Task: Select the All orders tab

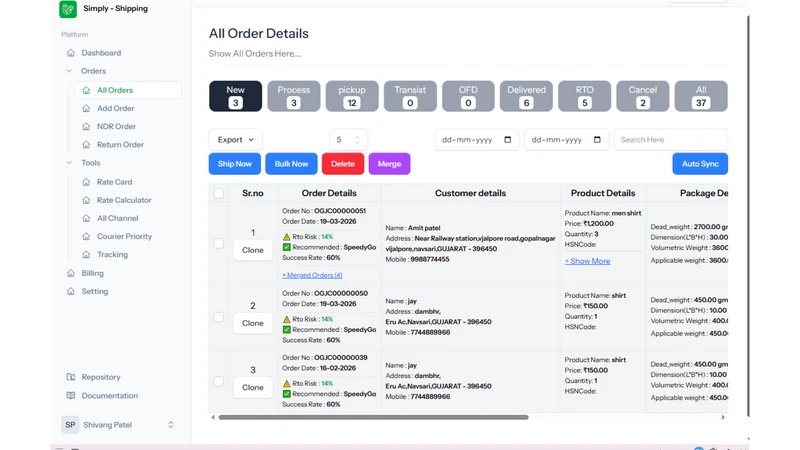Action: (701, 96)
